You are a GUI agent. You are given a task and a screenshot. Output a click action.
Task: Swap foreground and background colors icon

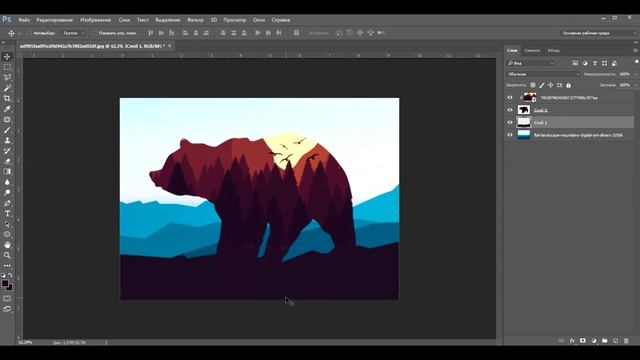pos(11,276)
